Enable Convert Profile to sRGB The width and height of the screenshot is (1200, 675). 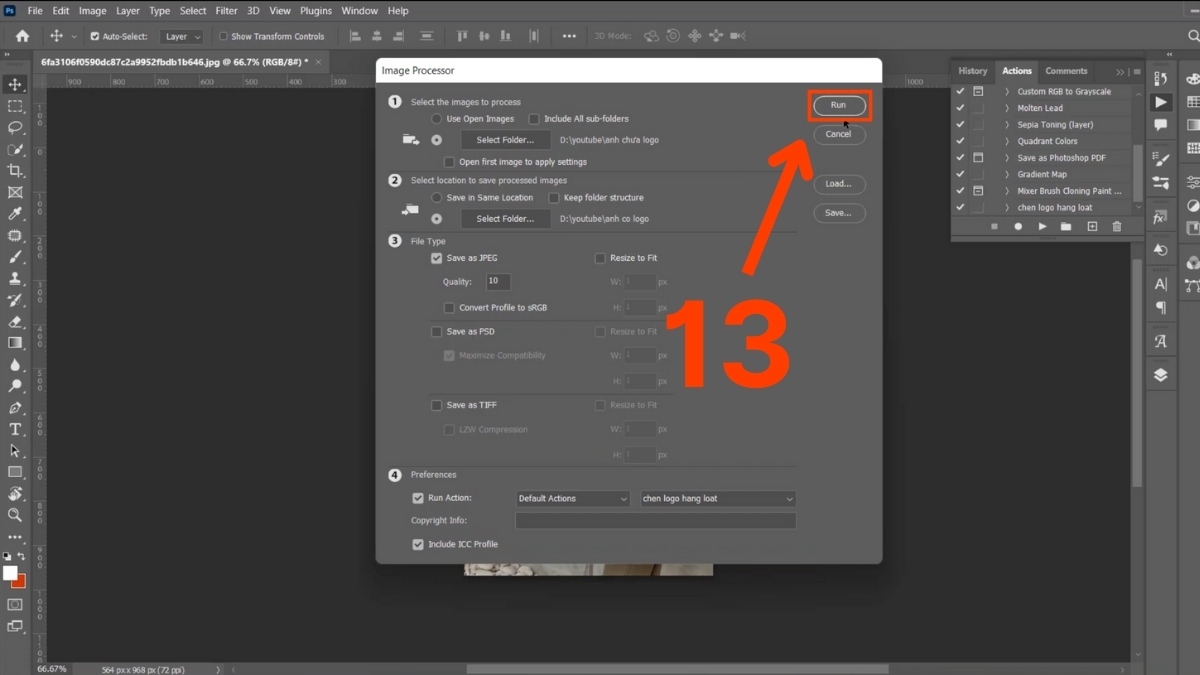pyautogui.click(x=449, y=308)
